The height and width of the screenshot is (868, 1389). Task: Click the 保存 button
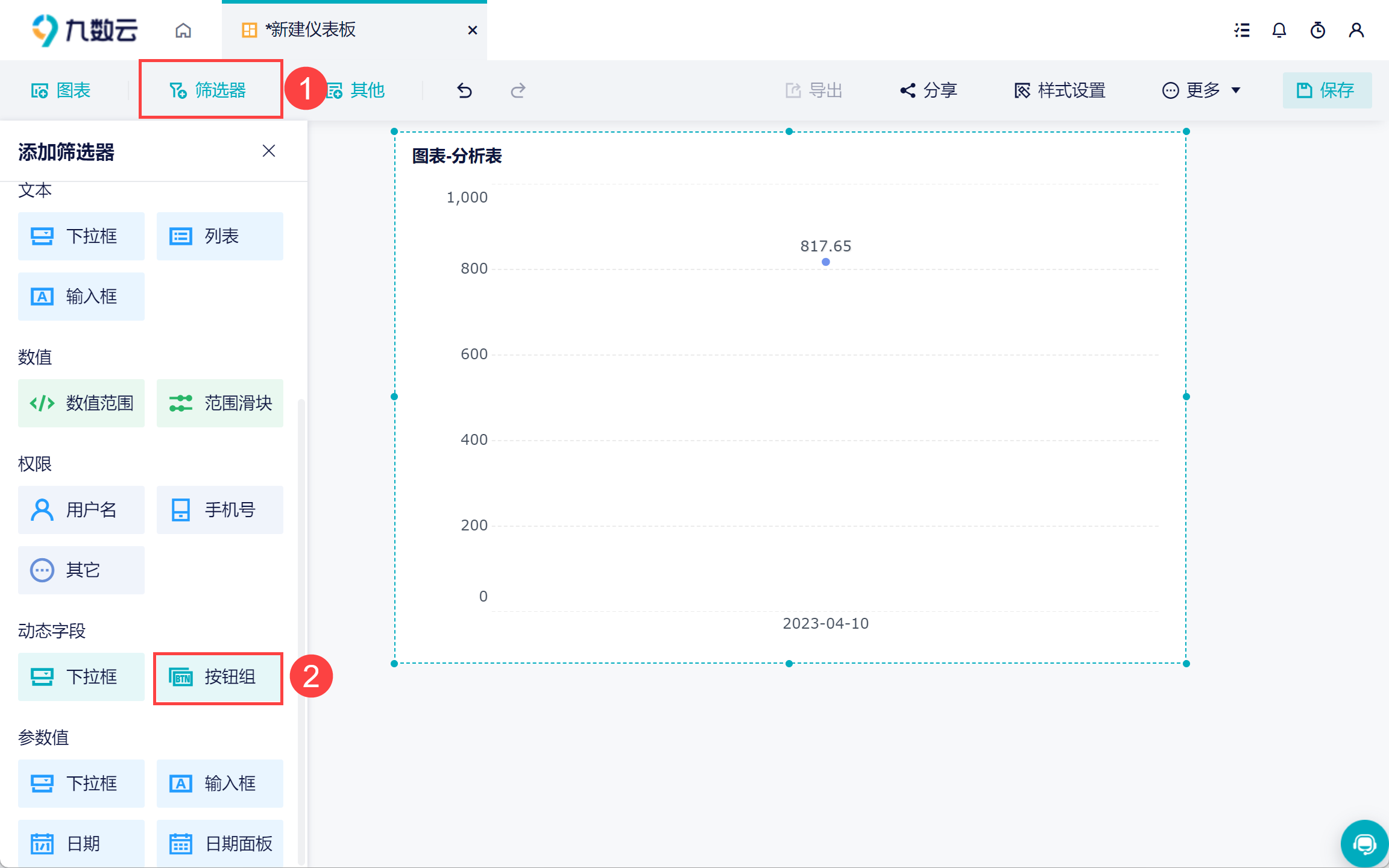[1326, 90]
